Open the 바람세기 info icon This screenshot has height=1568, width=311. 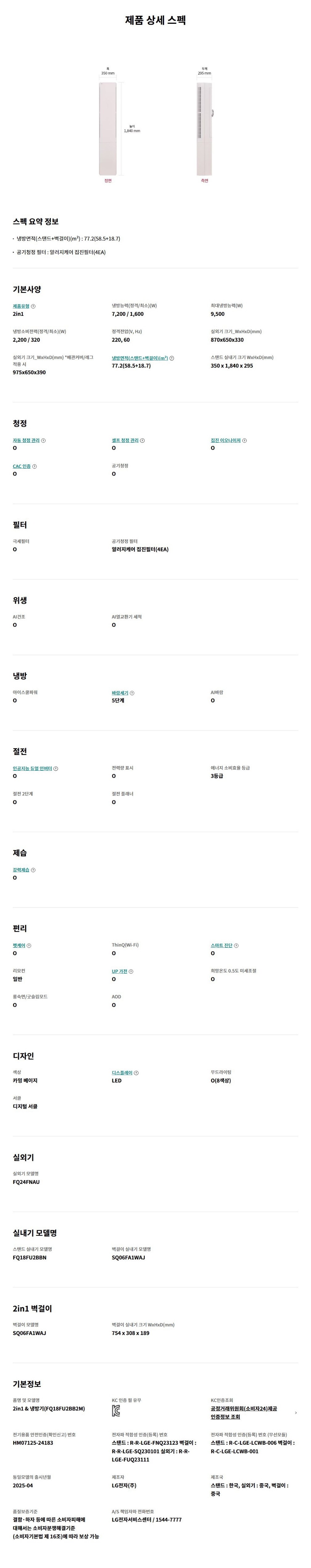tap(132, 693)
